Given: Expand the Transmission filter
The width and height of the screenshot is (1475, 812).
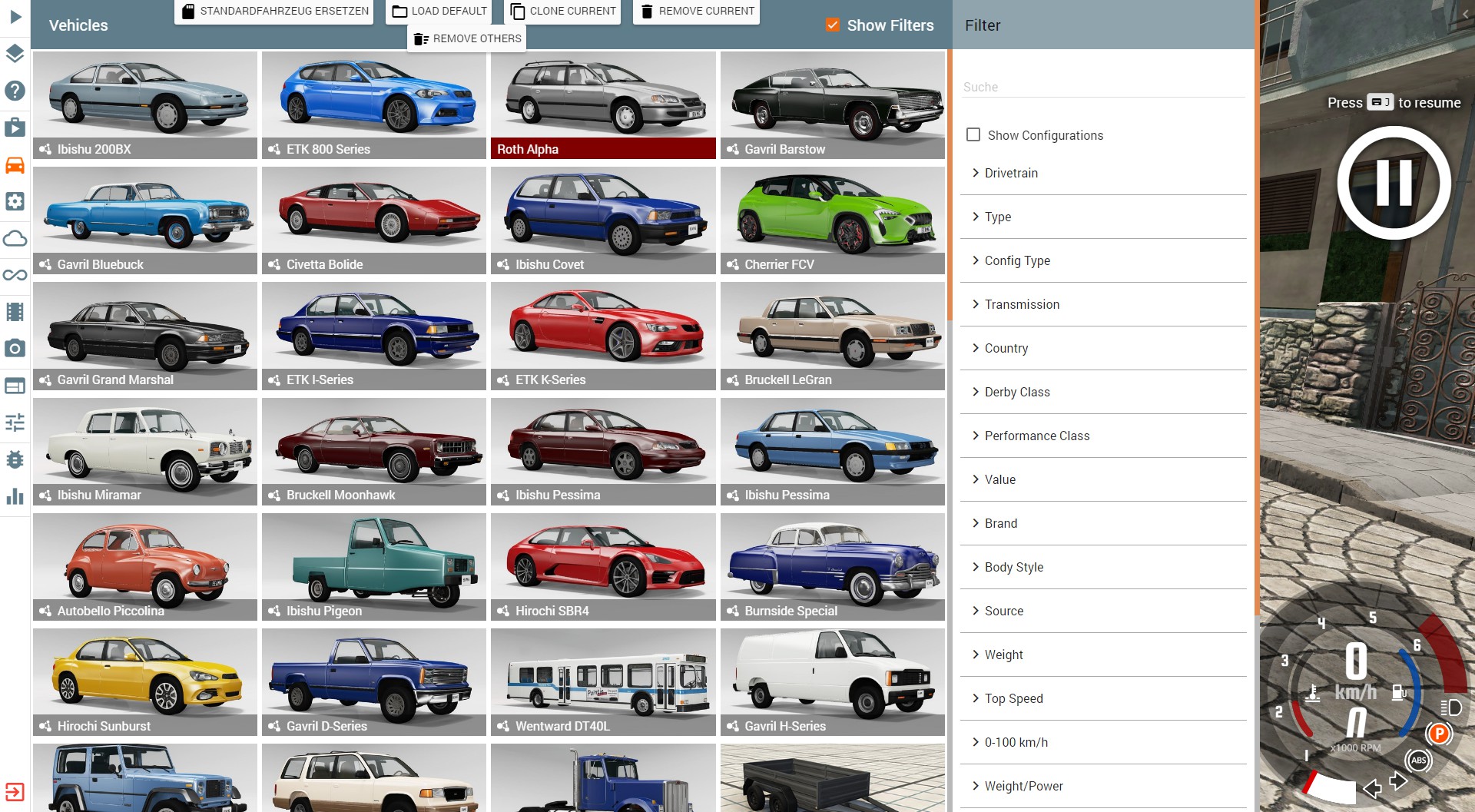Looking at the screenshot, I should pos(1103,304).
